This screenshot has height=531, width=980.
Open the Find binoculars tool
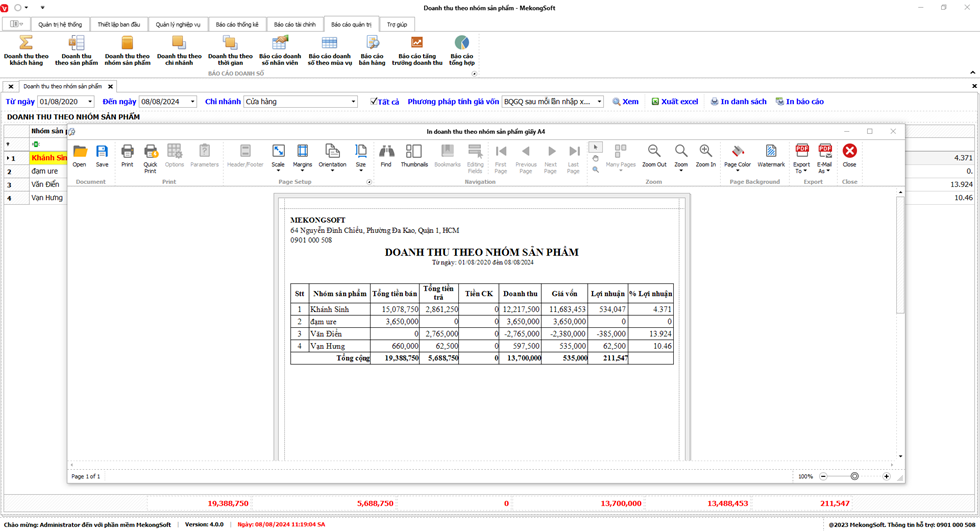point(386,155)
